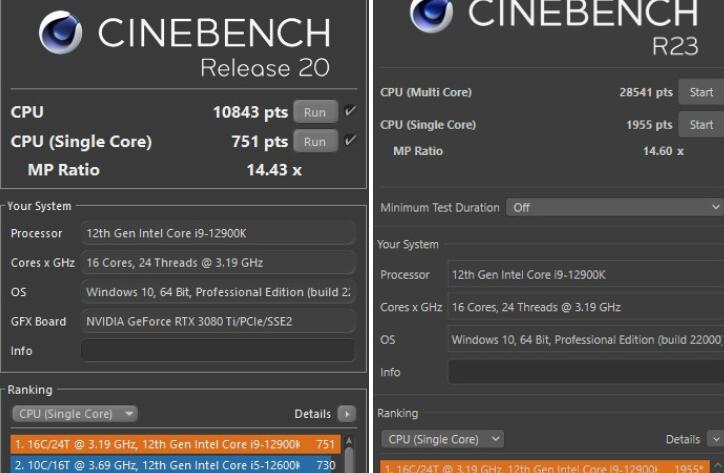Viewport: 724px width, 473px height.
Task: Click the Info field in R23
Action: (585, 372)
